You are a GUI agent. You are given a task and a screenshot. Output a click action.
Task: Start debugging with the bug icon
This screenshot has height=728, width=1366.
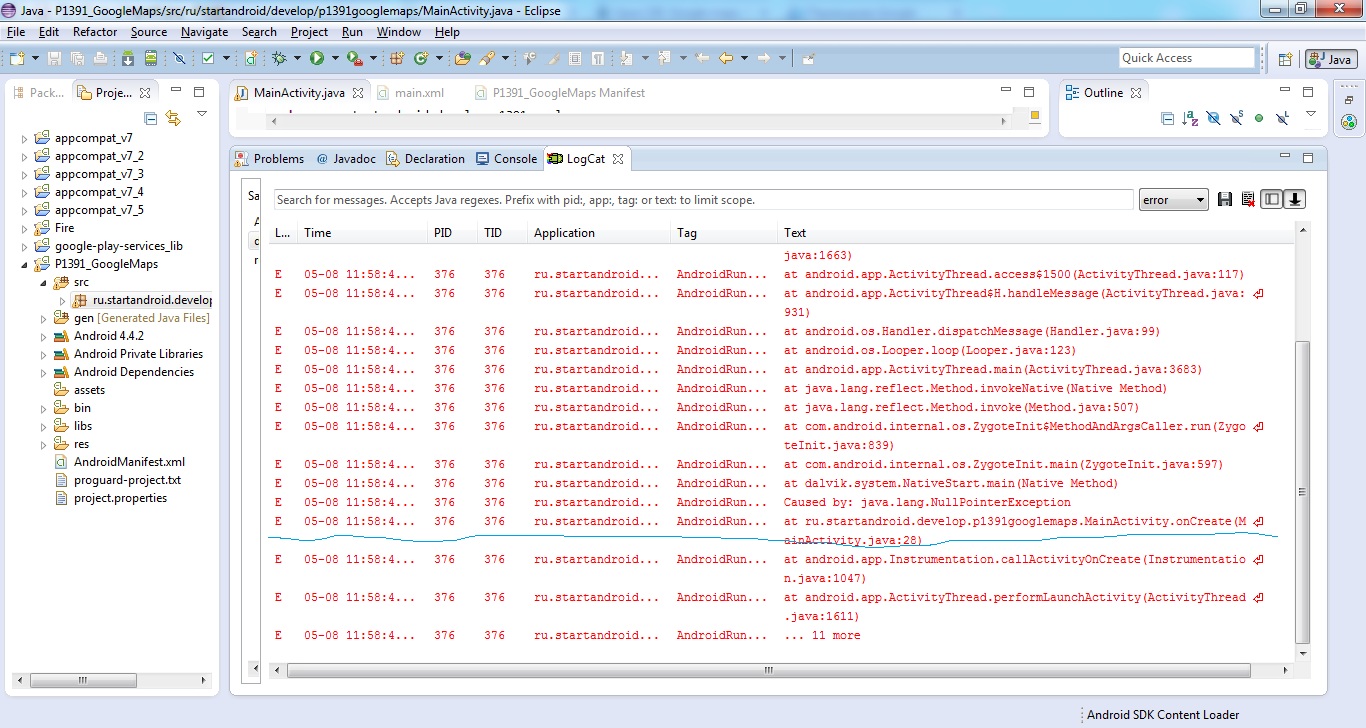[x=279, y=59]
